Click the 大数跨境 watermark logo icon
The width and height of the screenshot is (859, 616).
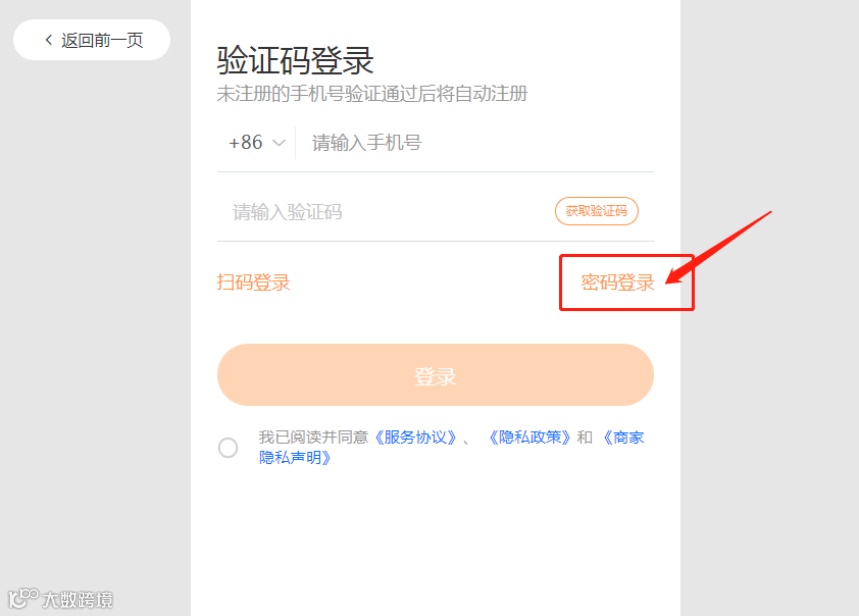tap(23, 597)
